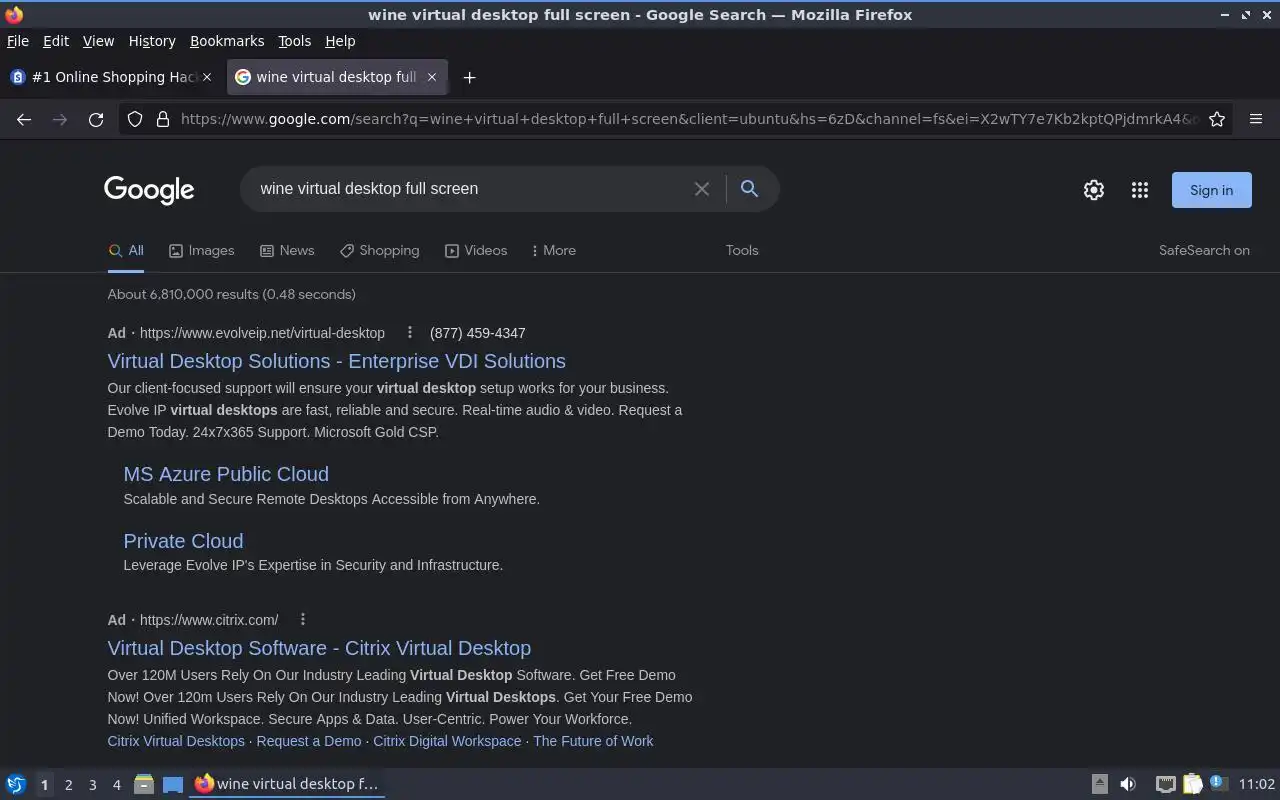Open the Bookmarks menu
Image resolution: width=1280 pixels, height=800 pixels.
227,41
